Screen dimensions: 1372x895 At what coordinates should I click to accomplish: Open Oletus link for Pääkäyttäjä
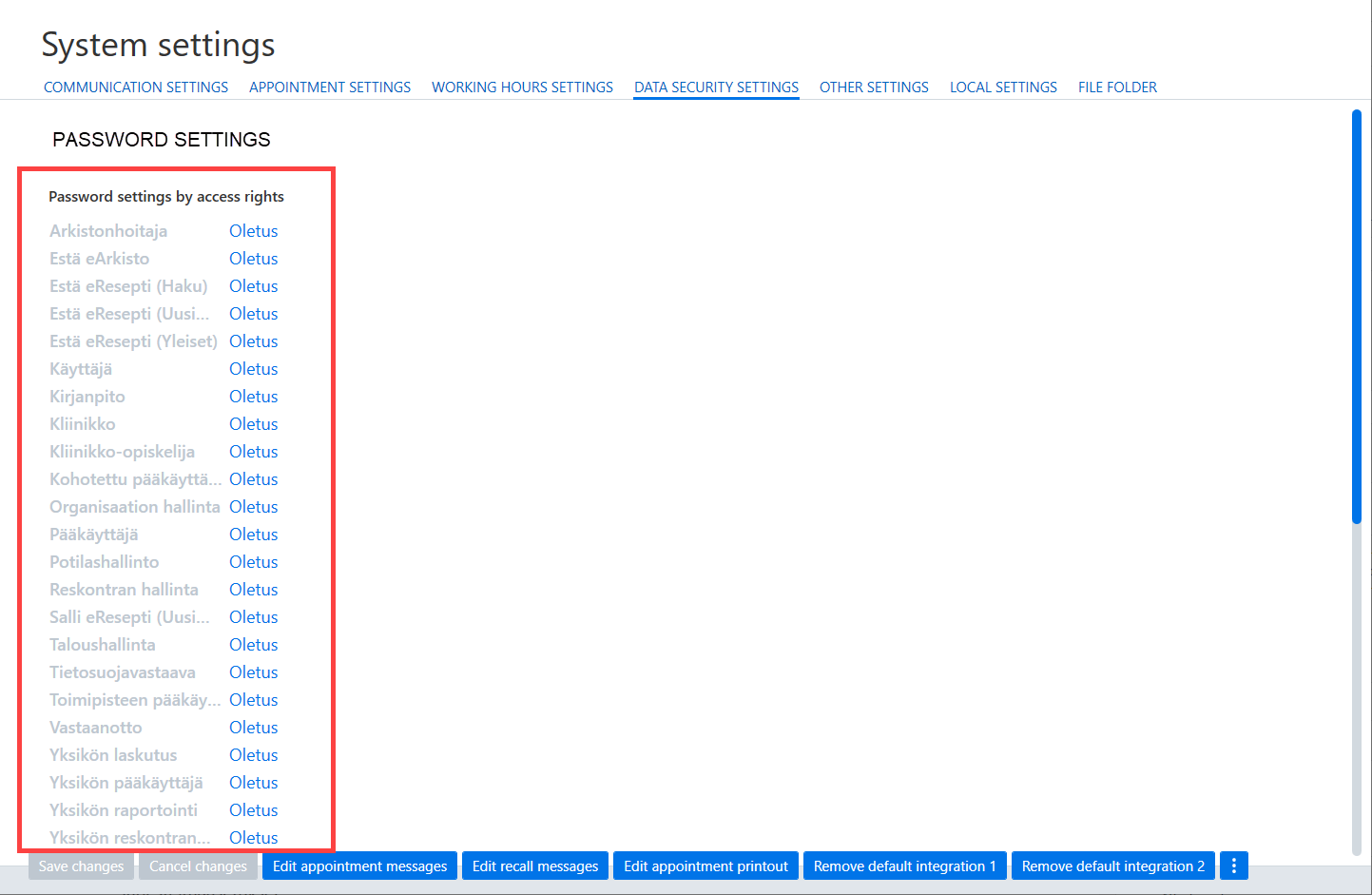[253, 535]
